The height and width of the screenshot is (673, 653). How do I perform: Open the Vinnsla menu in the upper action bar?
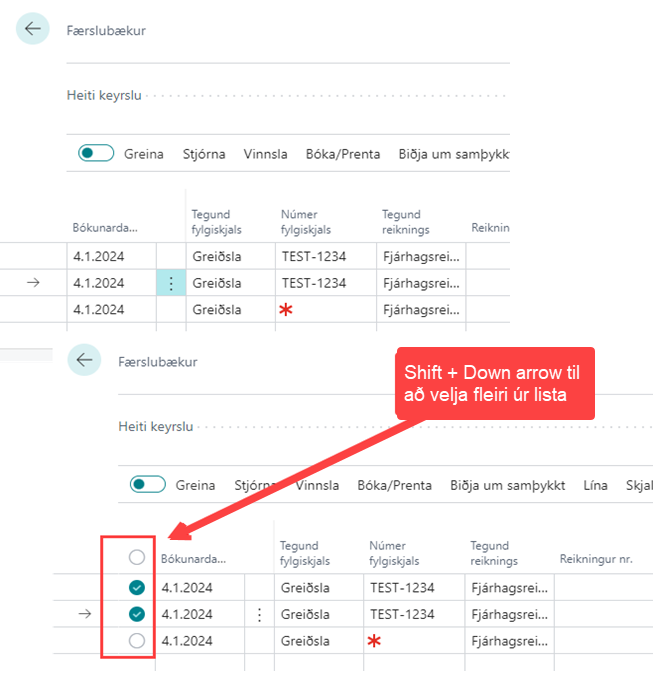tap(266, 154)
